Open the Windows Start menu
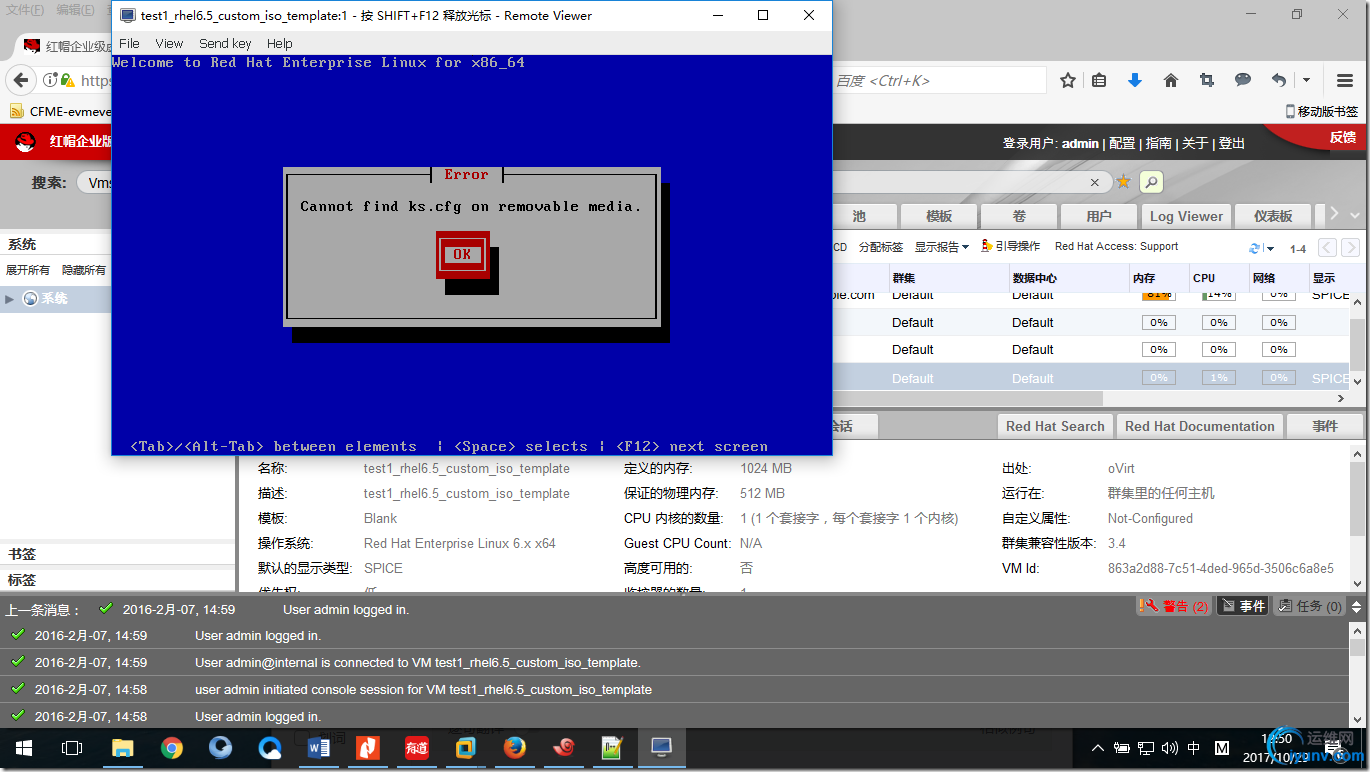 pos(22,748)
